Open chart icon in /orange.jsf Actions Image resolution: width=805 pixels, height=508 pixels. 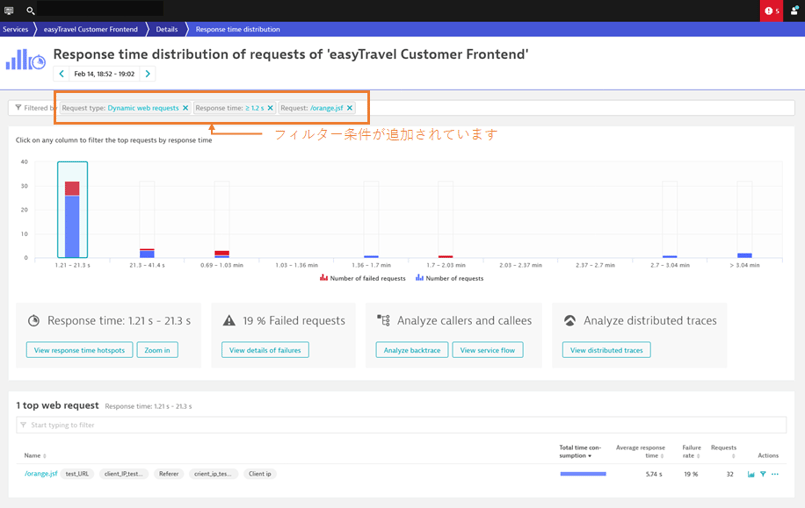pos(751,474)
